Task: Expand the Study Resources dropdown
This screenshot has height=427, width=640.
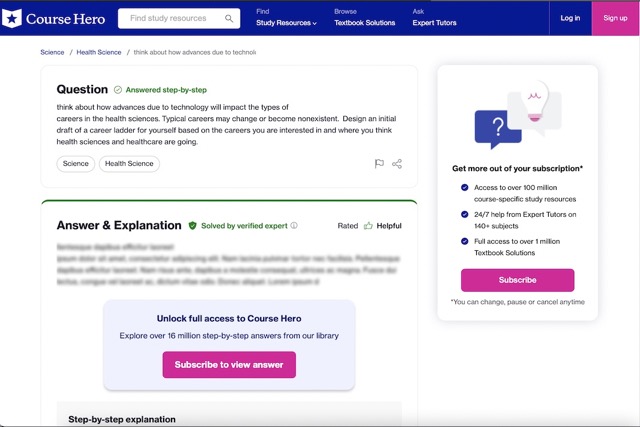Action: click(x=286, y=23)
